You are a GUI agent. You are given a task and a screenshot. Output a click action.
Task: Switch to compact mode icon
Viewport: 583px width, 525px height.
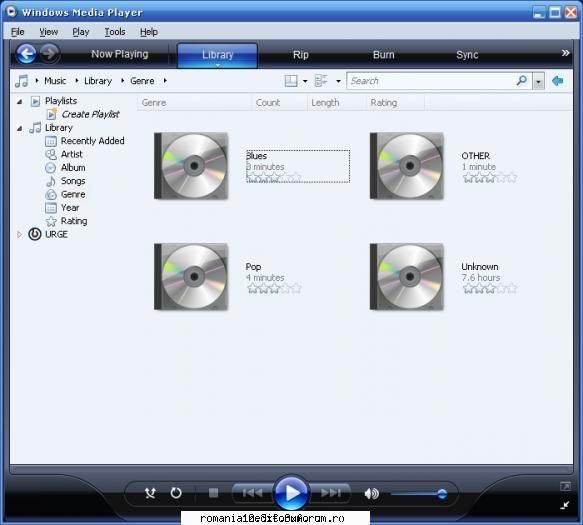click(x=565, y=505)
